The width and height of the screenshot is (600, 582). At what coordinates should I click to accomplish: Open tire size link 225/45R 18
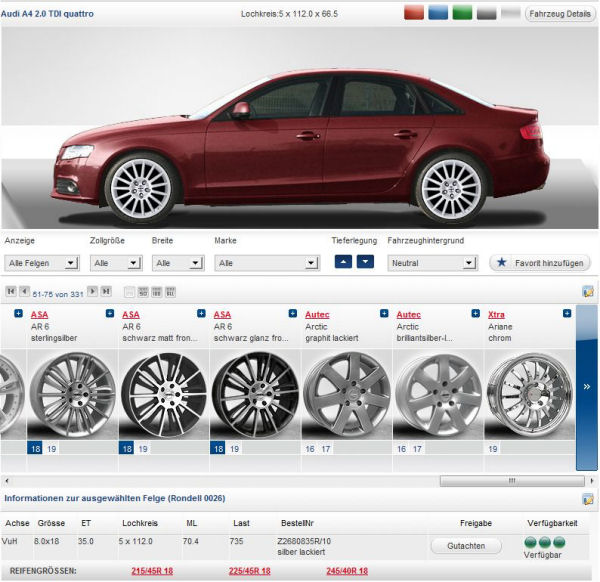[x=250, y=571]
